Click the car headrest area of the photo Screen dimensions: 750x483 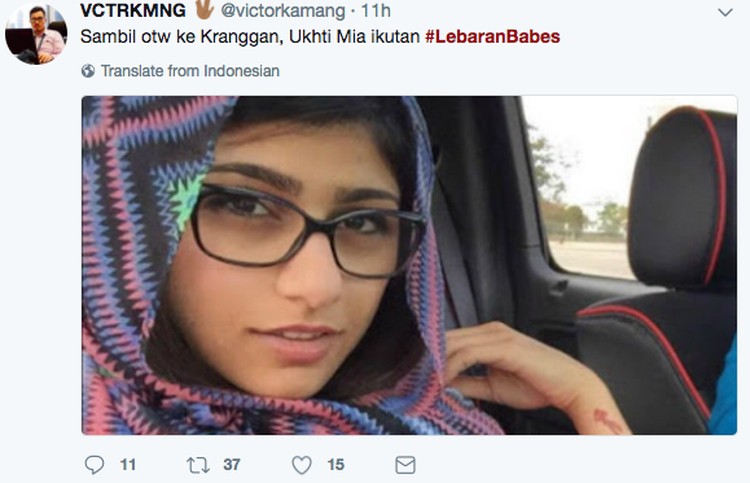pyautogui.click(x=681, y=198)
